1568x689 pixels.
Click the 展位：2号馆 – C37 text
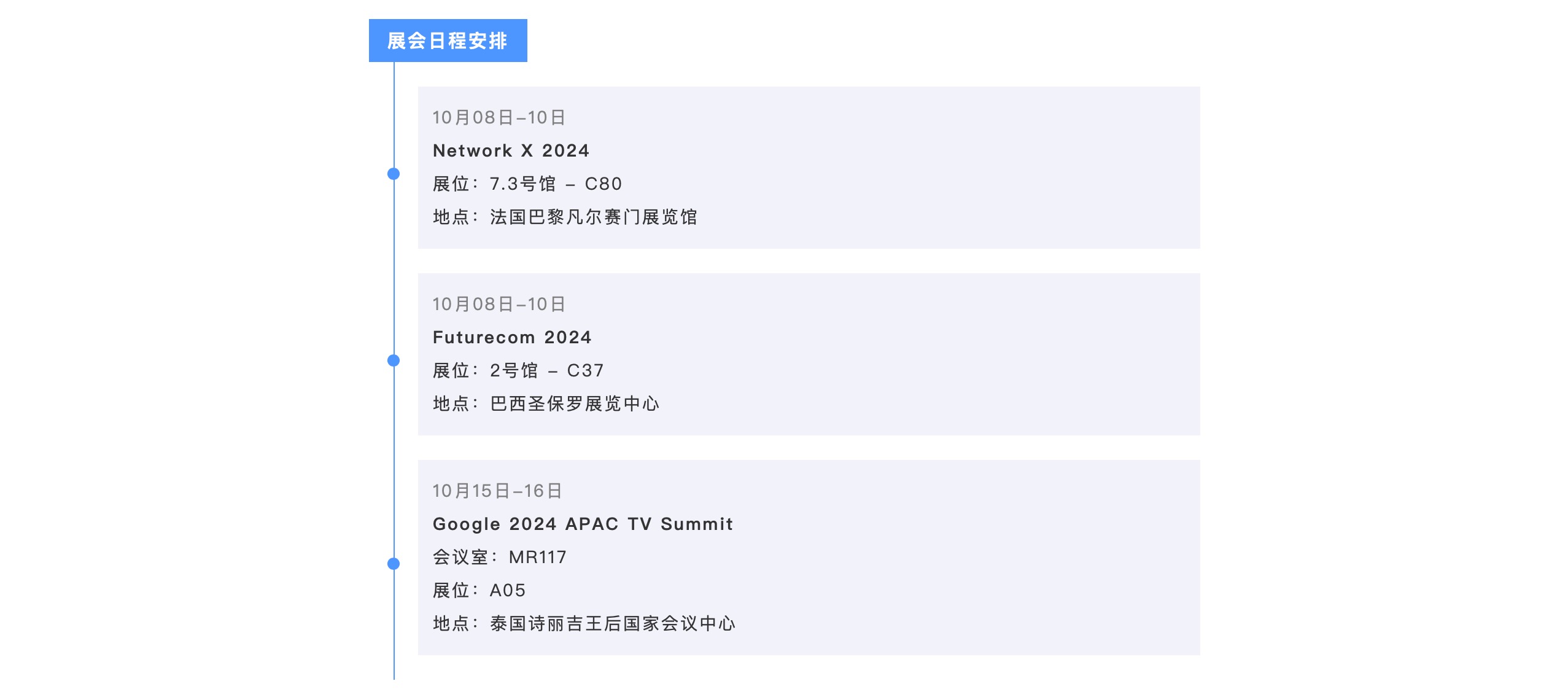tap(518, 370)
